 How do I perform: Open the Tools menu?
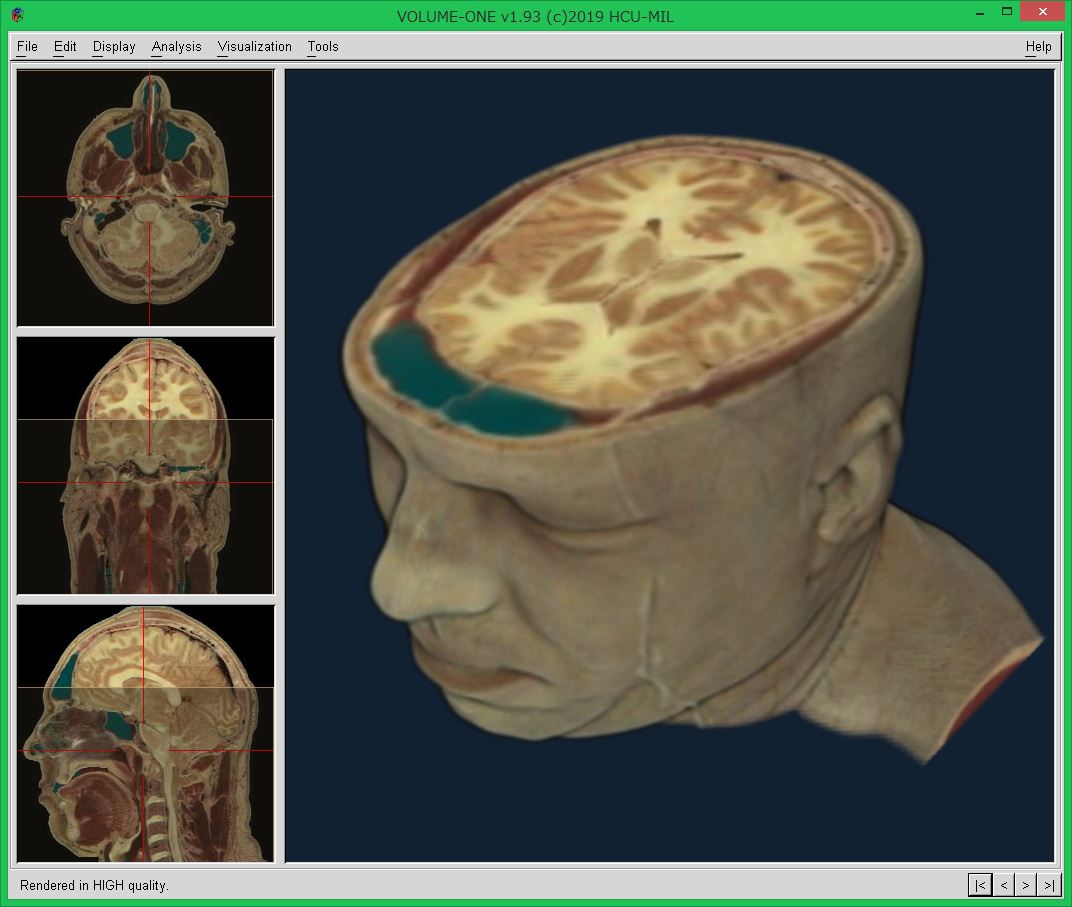click(x=323, y=46)
